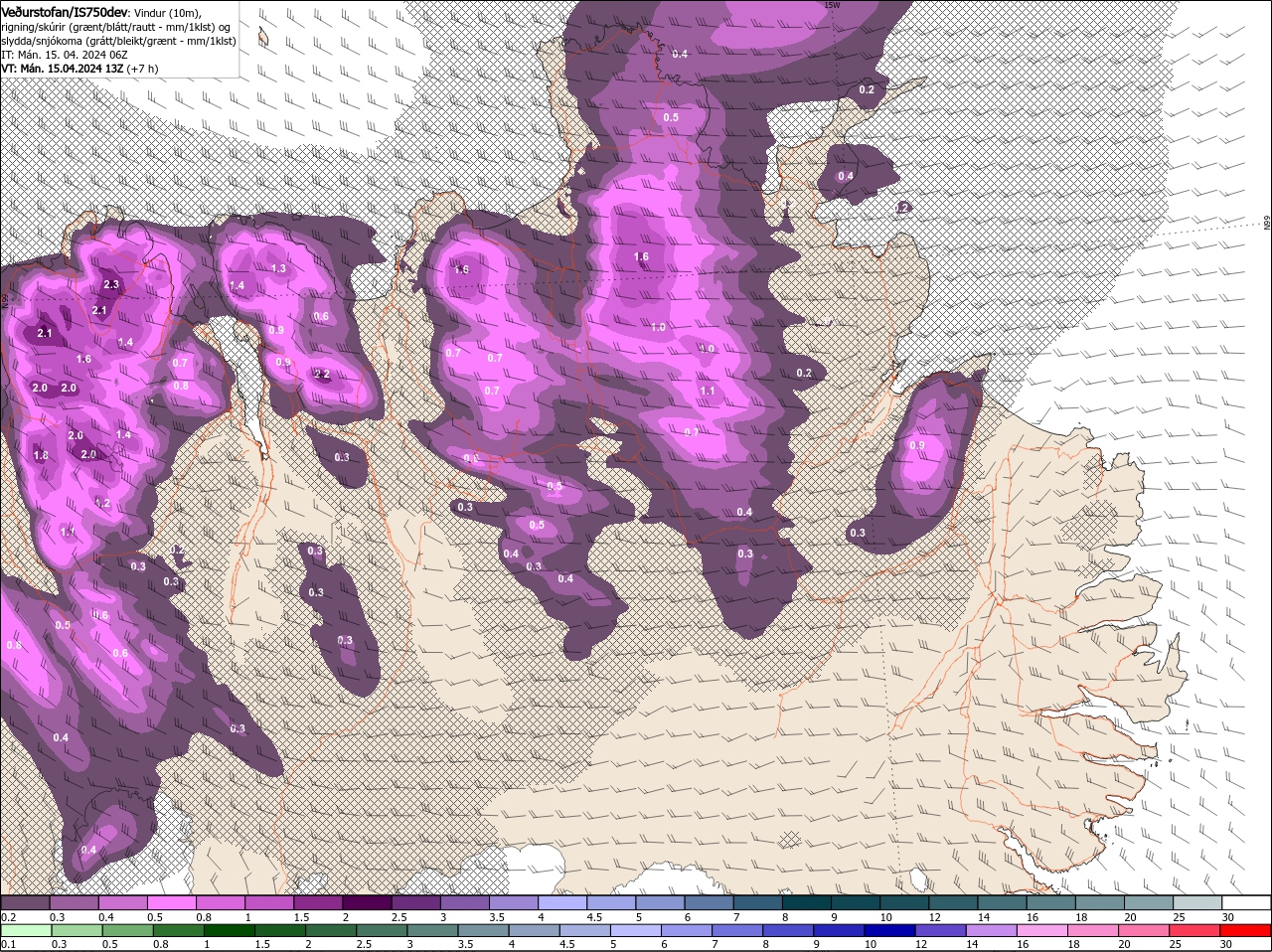Select the 'IT: Mán. 15. 04. 2024 06Z' line
This screenshot has width=1272, height=952.
pos(65,55)
